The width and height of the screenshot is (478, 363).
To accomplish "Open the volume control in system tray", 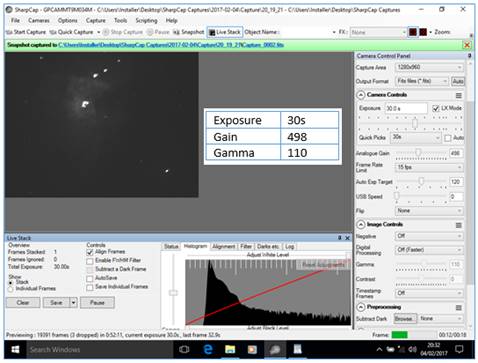I will coord(412,349).
